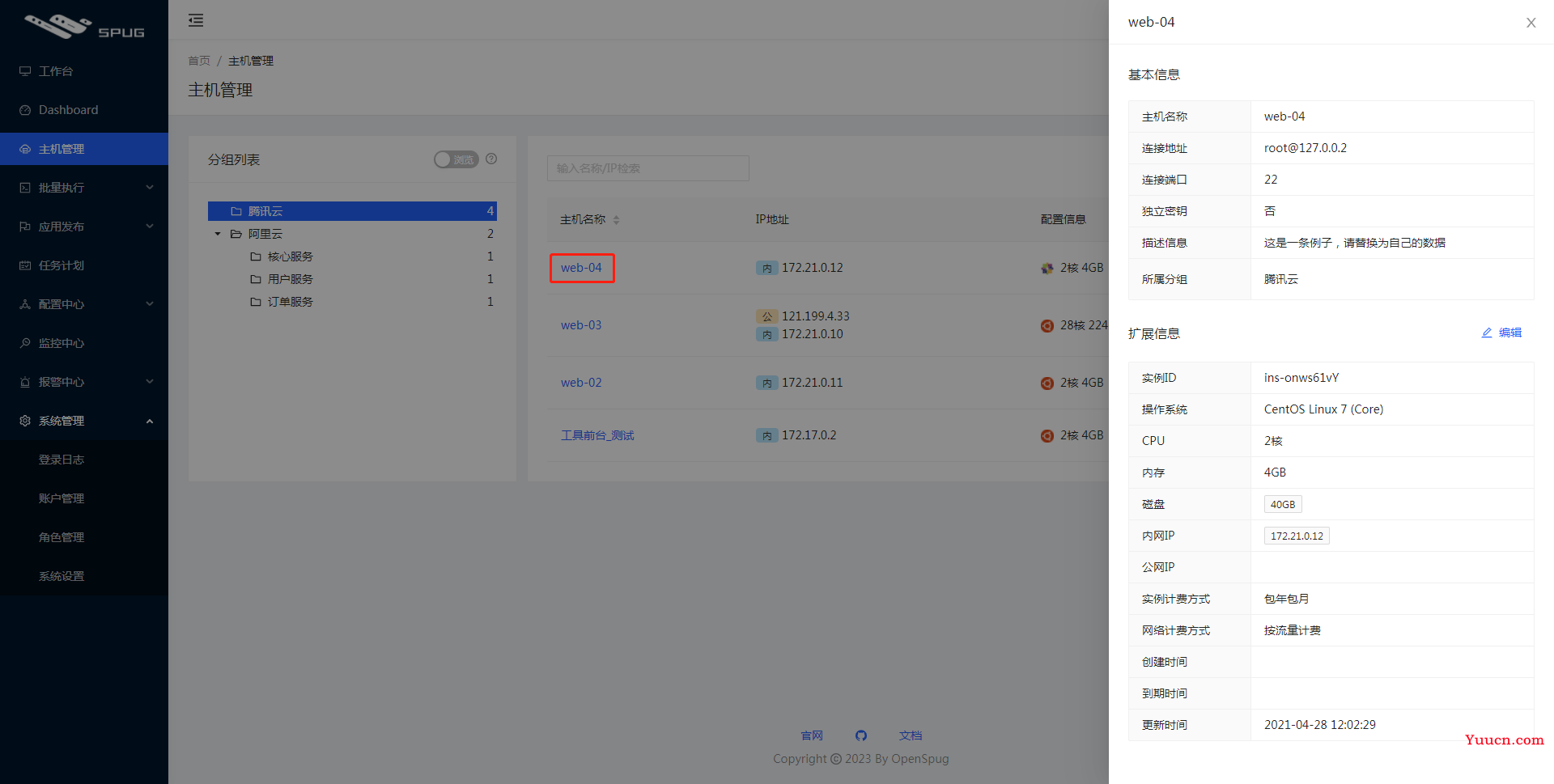
Task: Click the host name/IP search input field
Action: pyautogui.click(x=647, y=168)
